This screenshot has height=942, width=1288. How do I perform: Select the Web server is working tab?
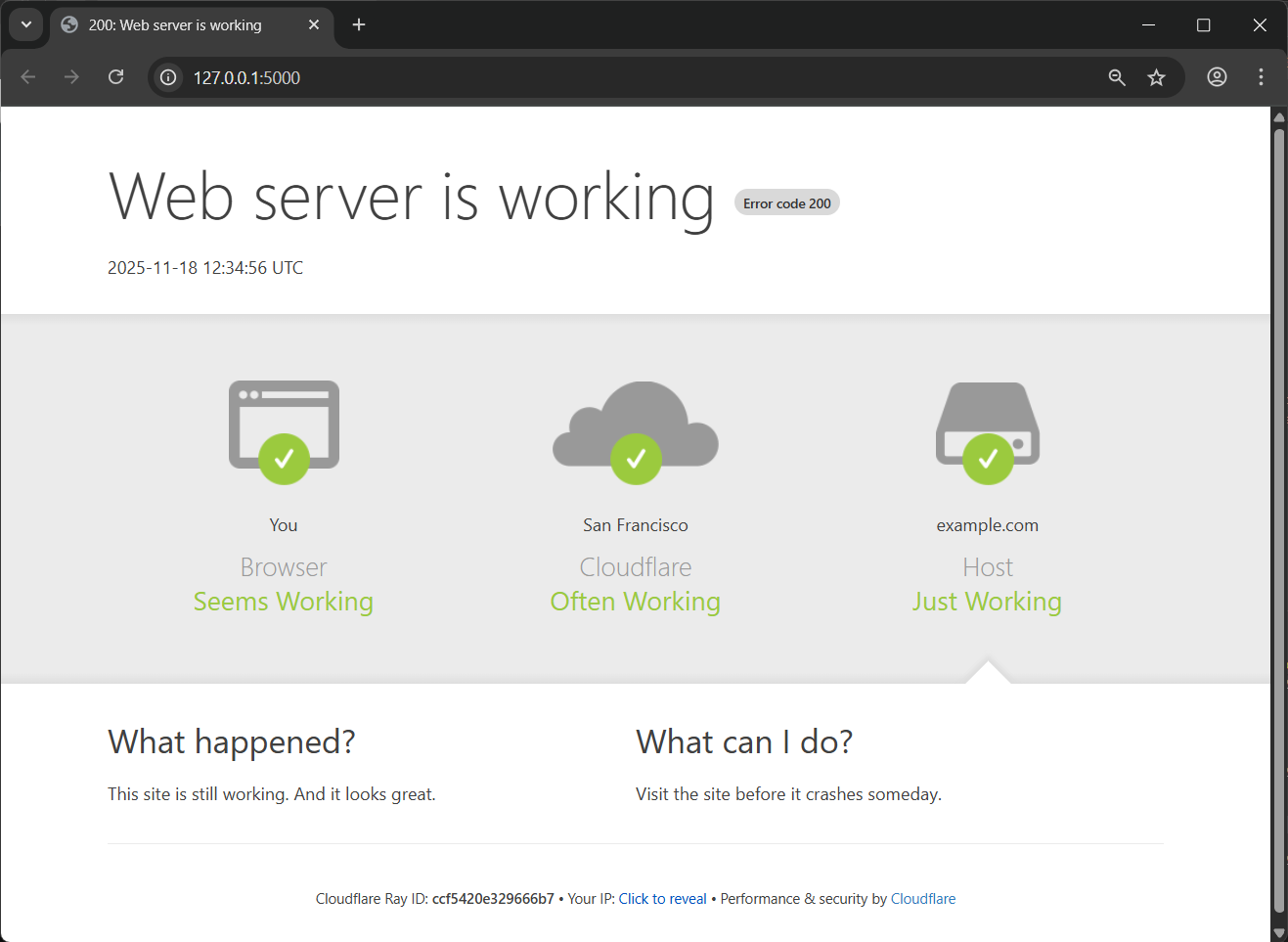coord(176,24)
